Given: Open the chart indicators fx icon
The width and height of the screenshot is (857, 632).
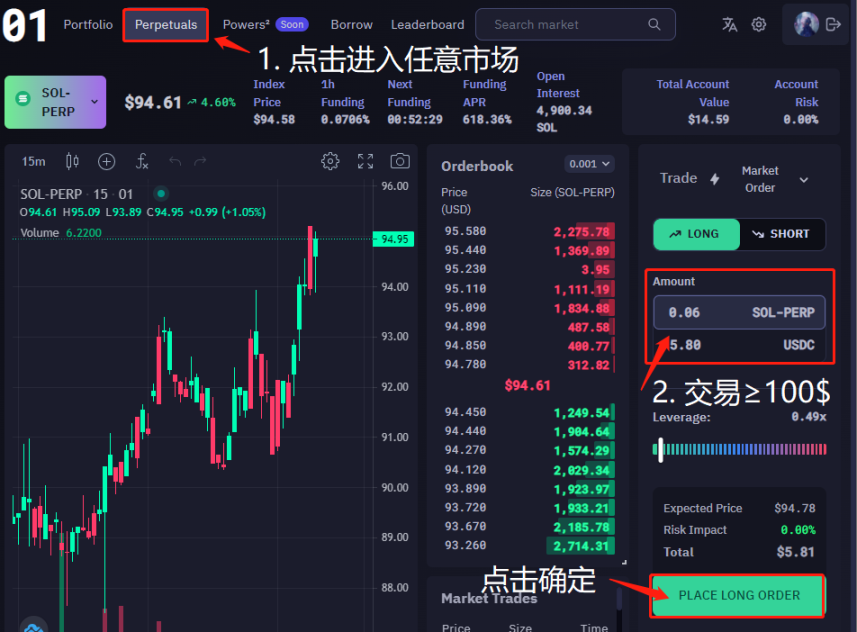Looking at the screenshot, I should click(142, 162).
